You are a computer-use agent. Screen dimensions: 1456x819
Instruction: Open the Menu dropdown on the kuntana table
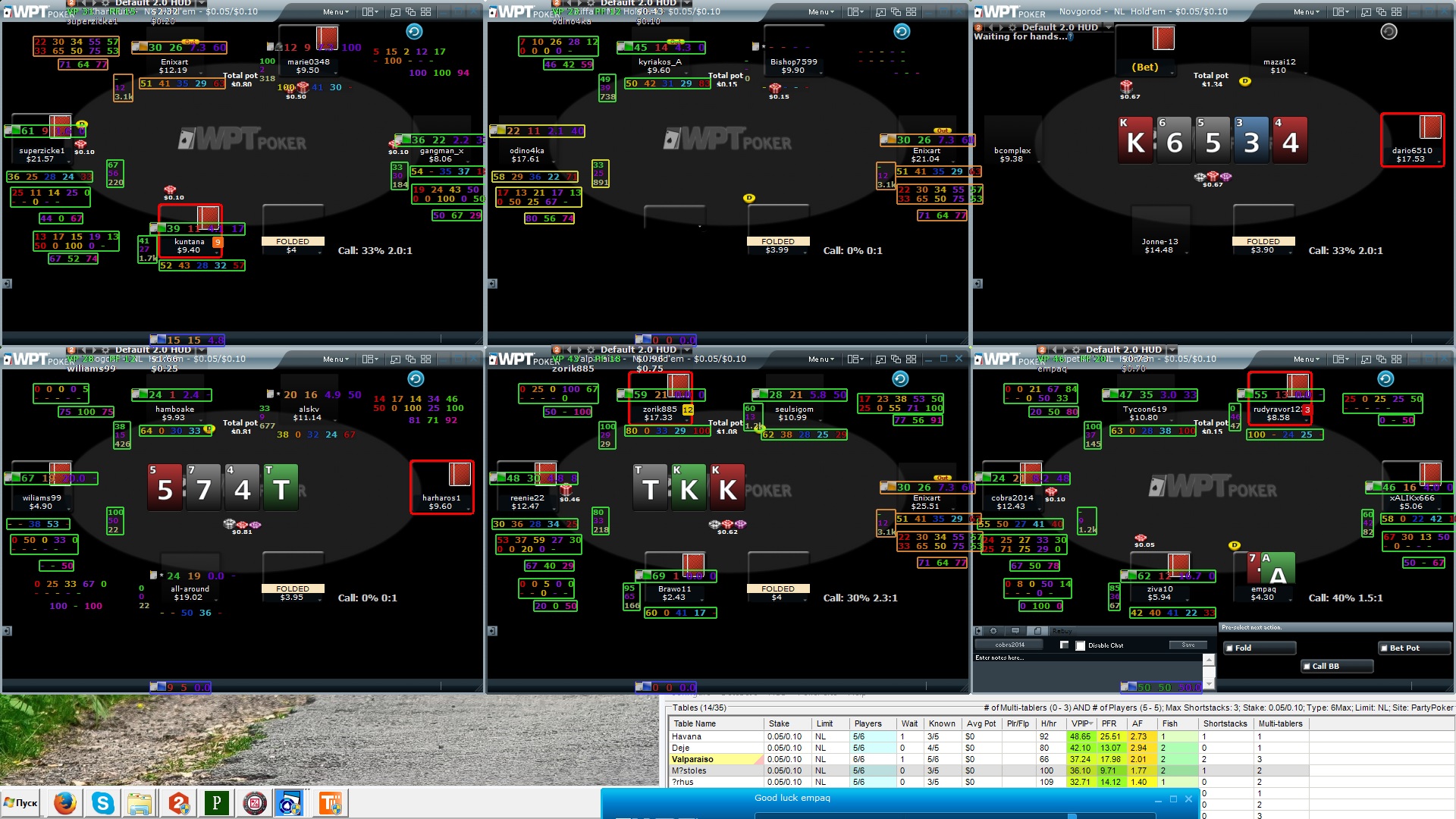tap(335, 12)
